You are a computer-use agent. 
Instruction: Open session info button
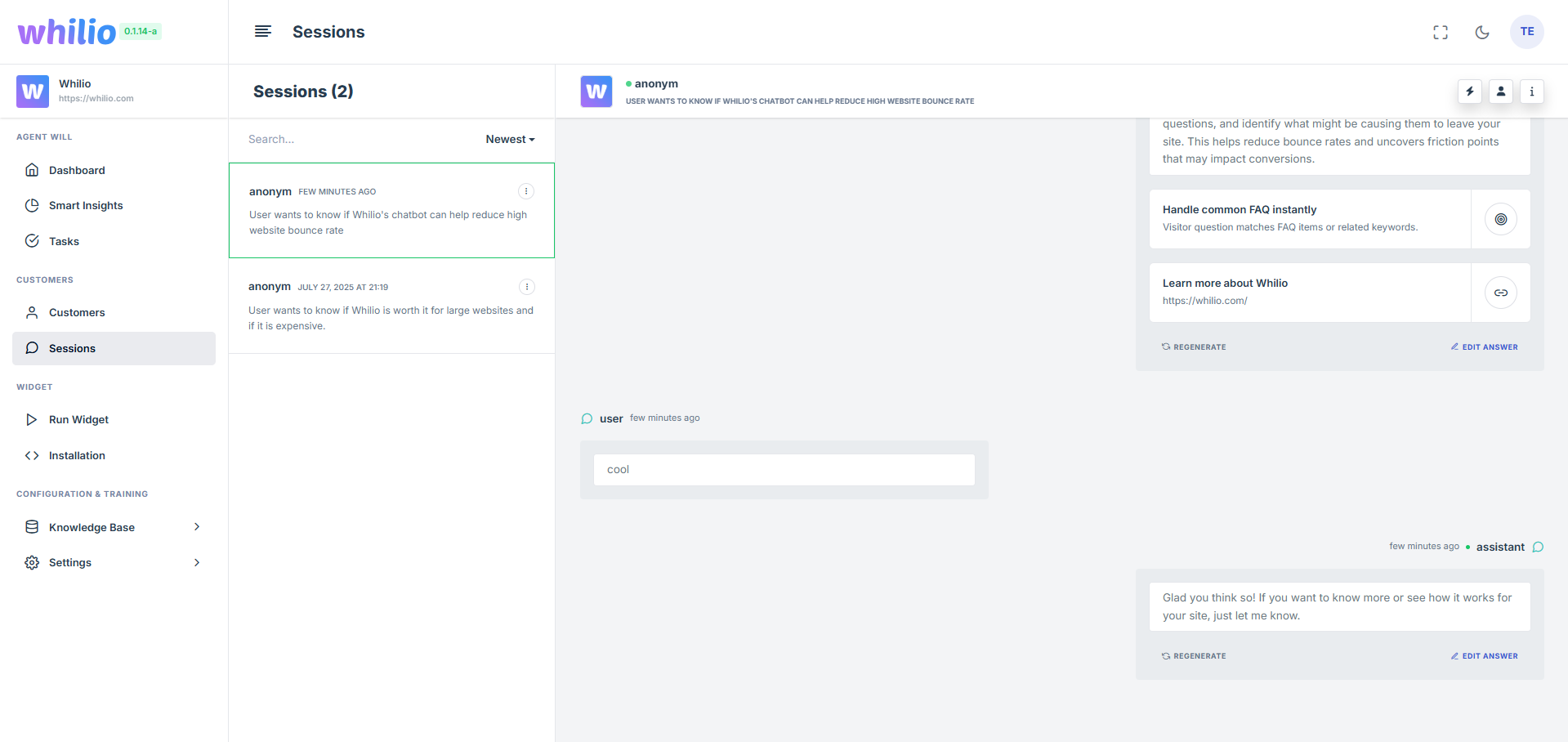(1532, 92)
